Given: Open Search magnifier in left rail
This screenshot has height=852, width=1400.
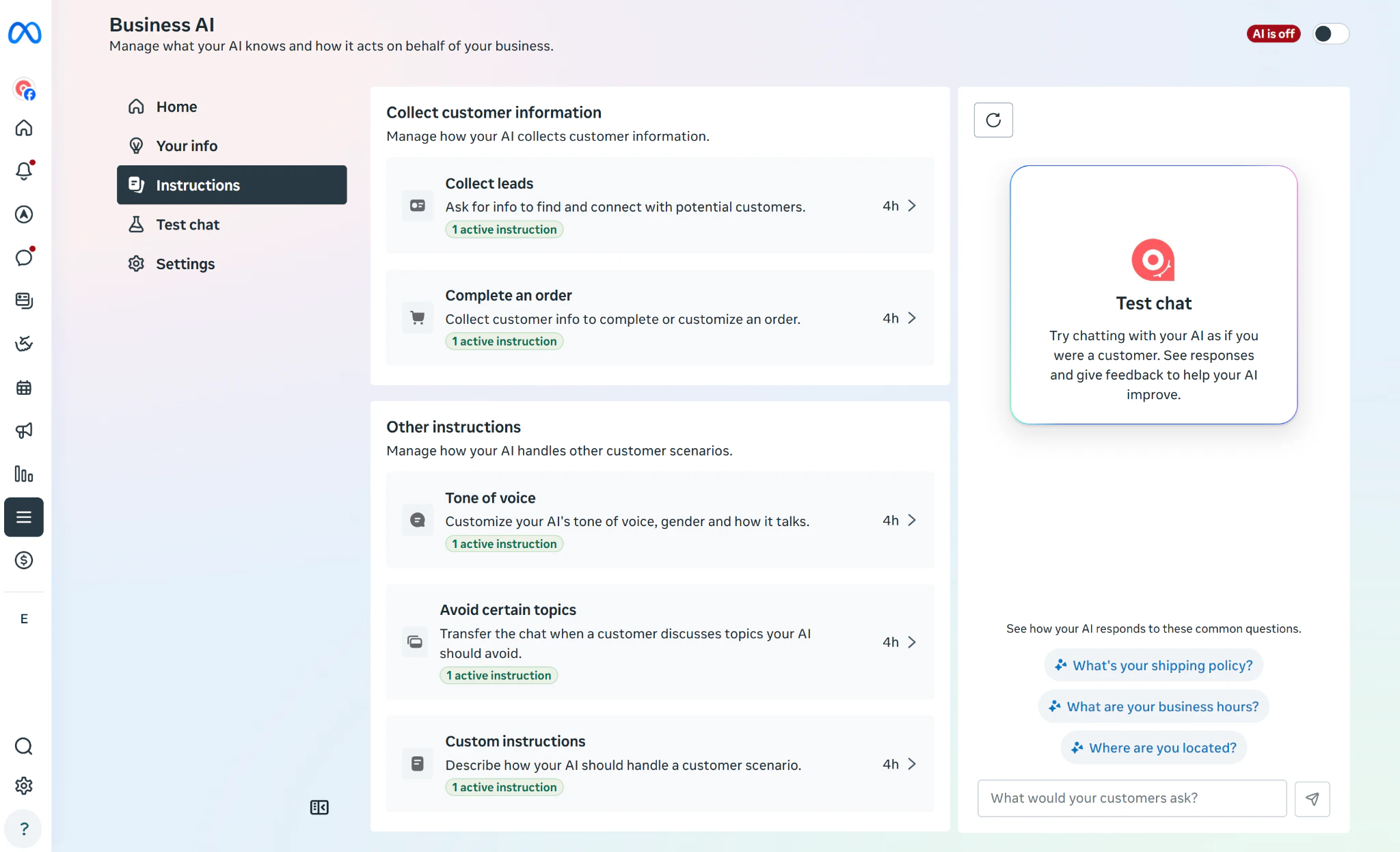Looking at the screenshot, I should click(x=24, y=746).
